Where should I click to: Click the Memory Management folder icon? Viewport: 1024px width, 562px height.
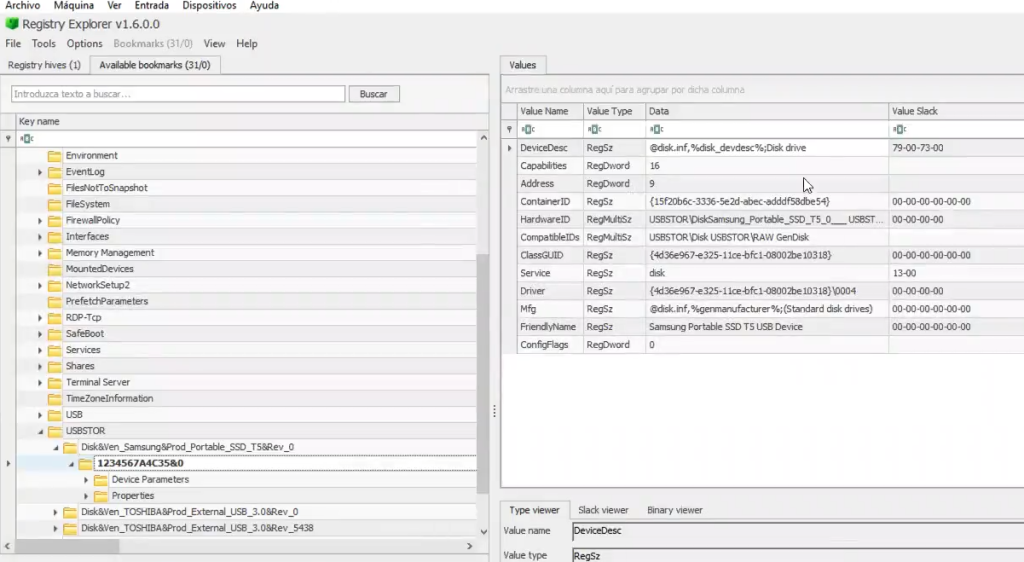pos(55,253)
